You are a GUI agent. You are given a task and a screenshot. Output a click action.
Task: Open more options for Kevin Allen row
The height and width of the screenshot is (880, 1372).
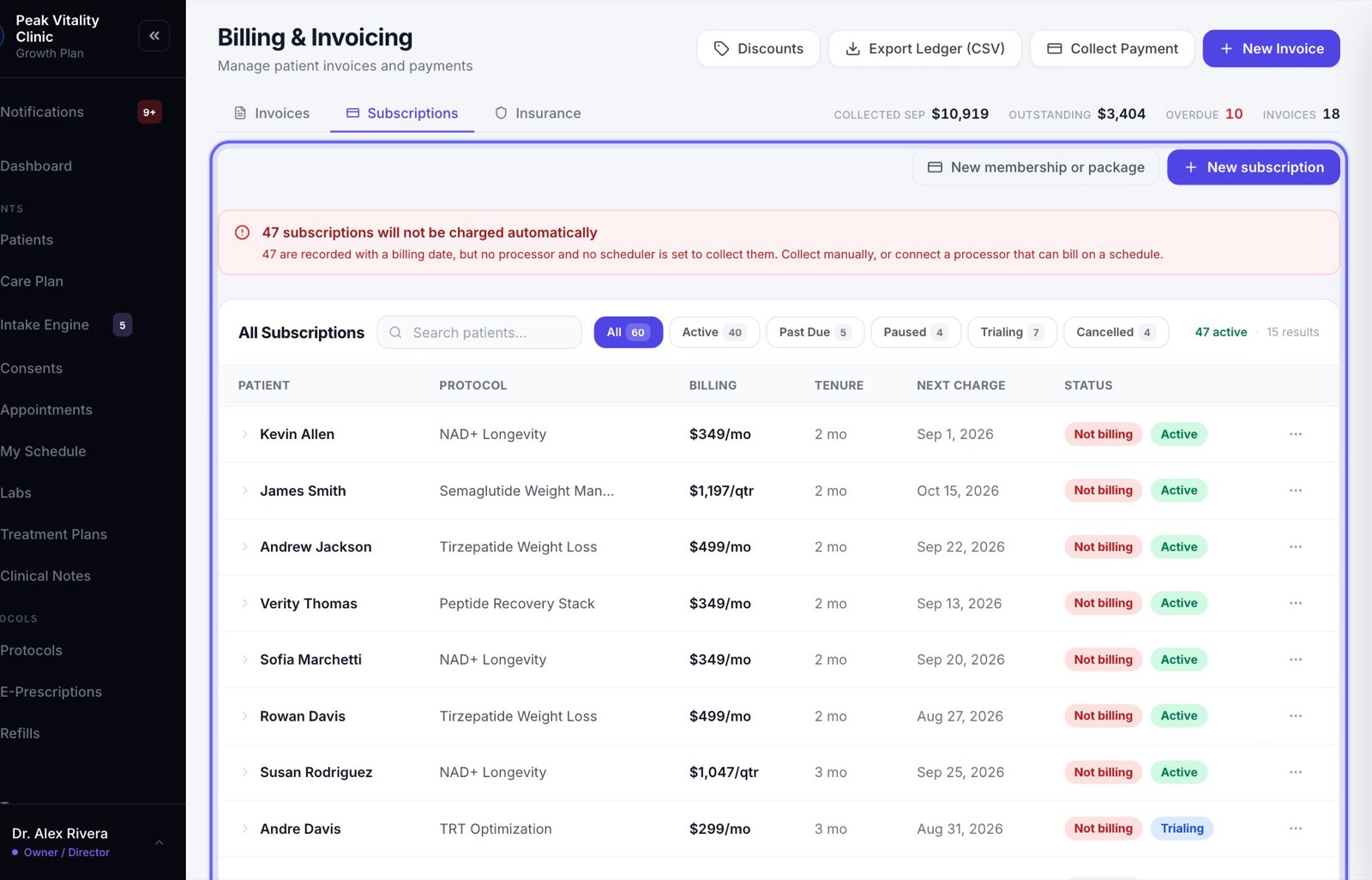(x=1295, y=434)
